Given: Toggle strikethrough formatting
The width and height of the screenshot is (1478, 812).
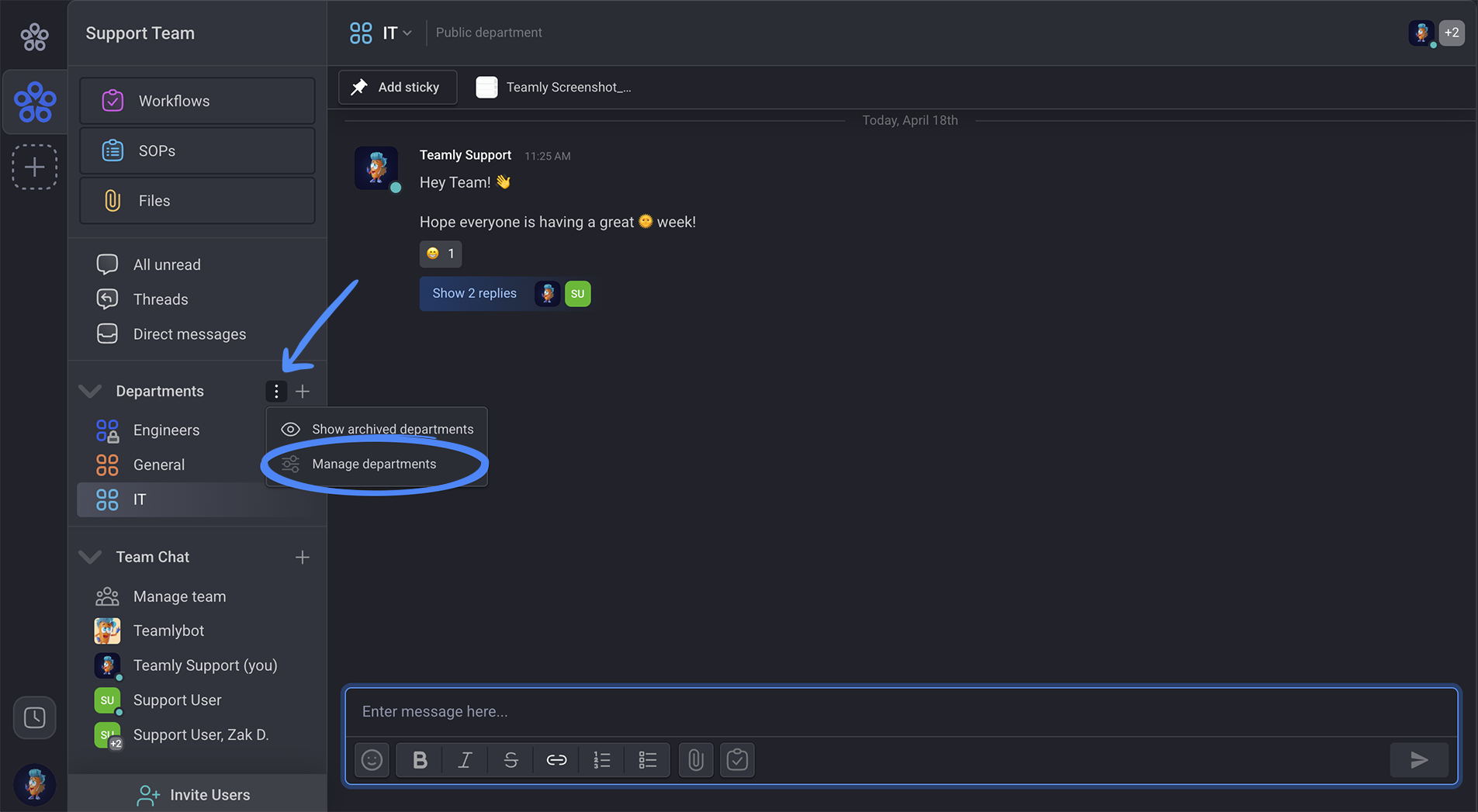Looking at the screenshot, I should (511, 759).
